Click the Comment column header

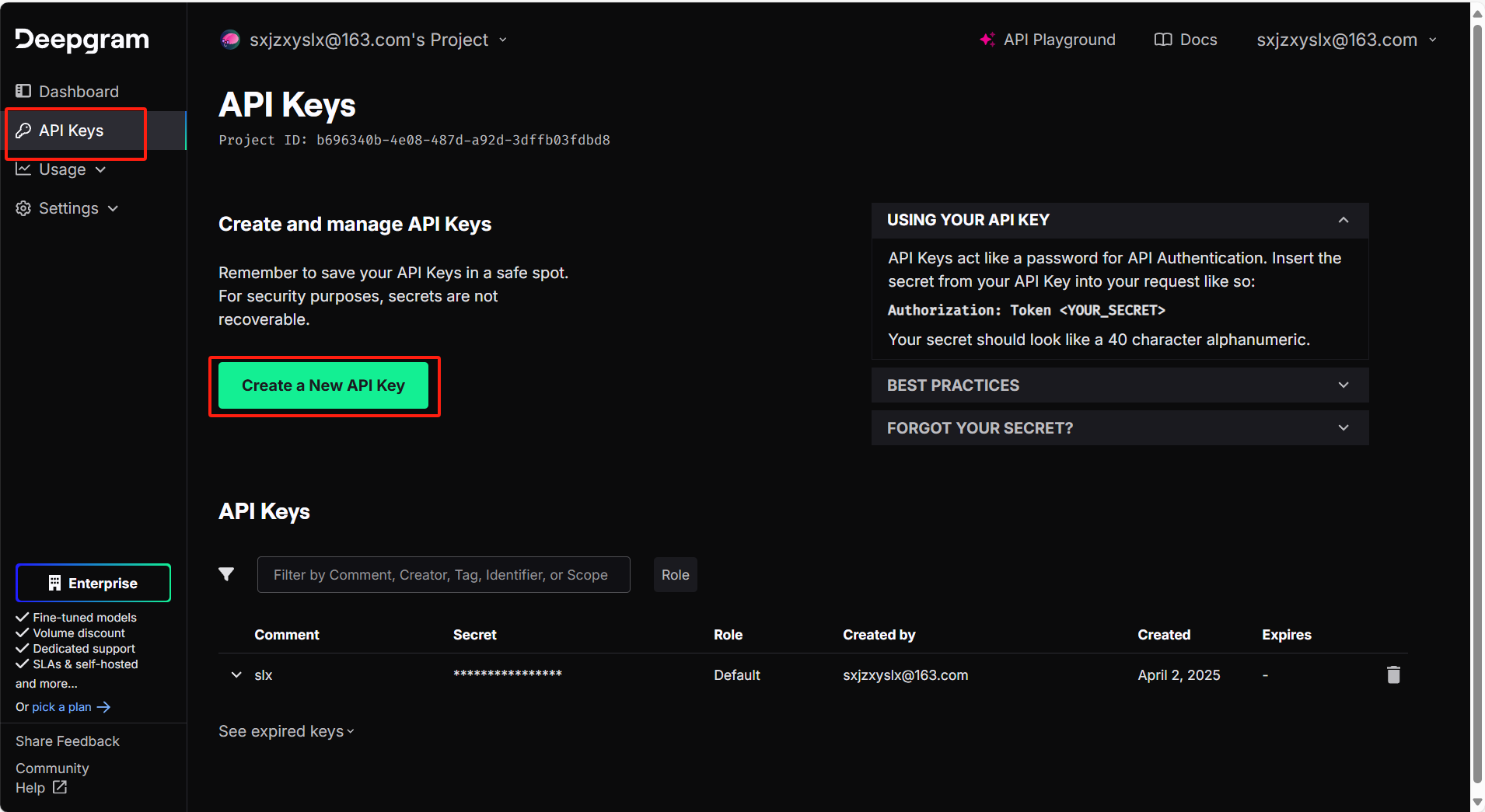point(287,635)
